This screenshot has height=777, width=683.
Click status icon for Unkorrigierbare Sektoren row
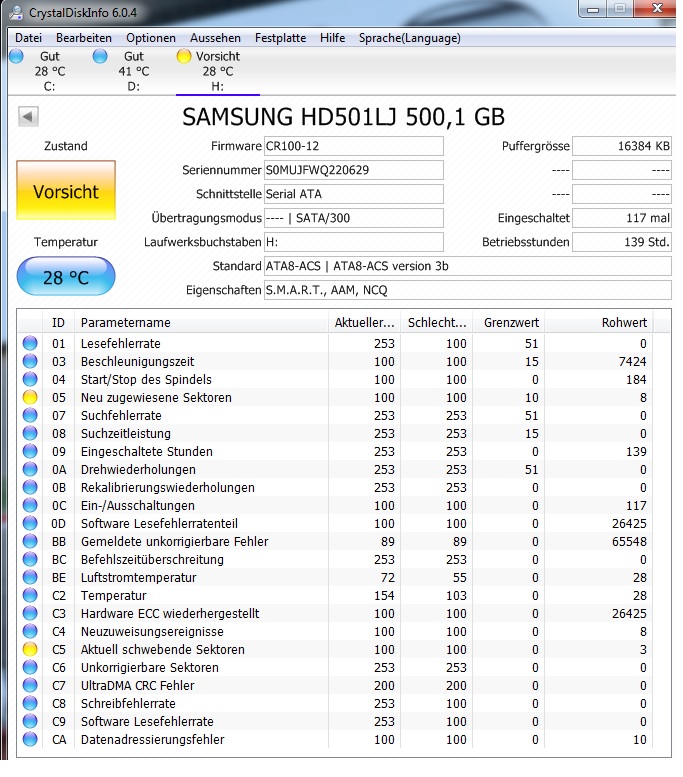[30, 667]
